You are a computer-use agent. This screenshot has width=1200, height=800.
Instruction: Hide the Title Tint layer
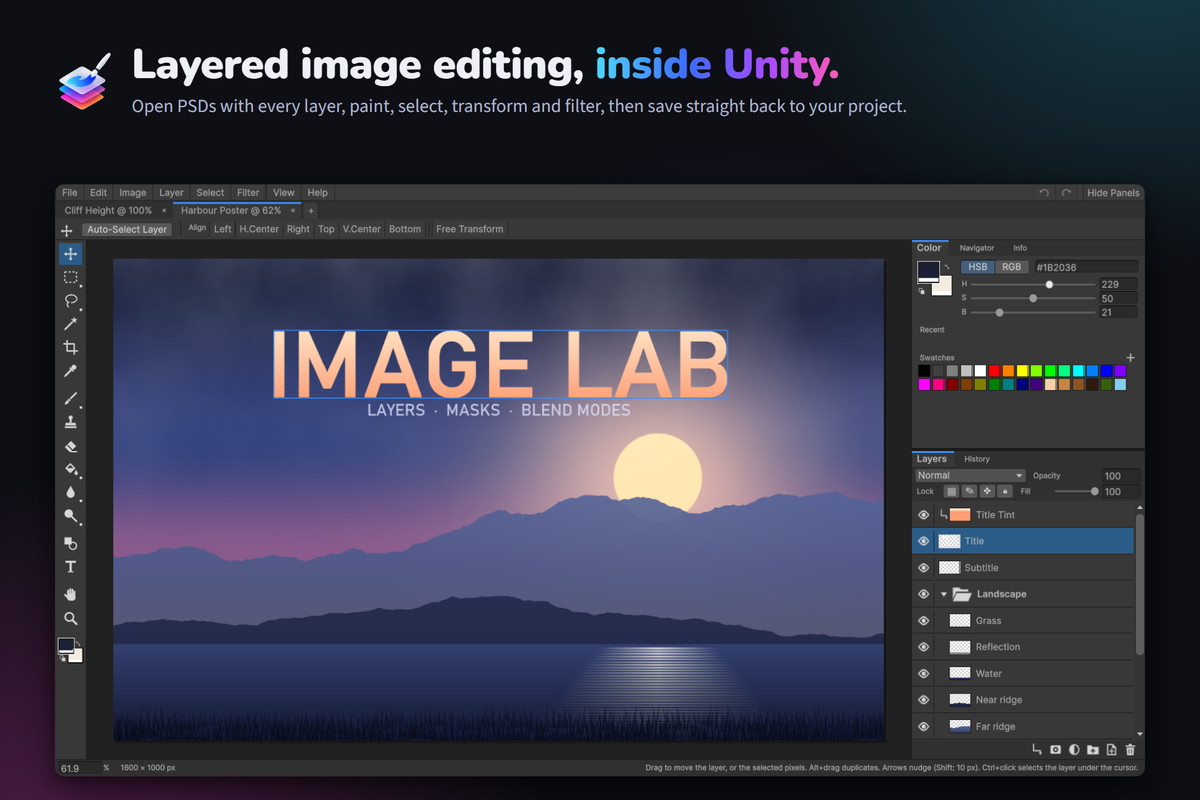click(x=924, y=515)
